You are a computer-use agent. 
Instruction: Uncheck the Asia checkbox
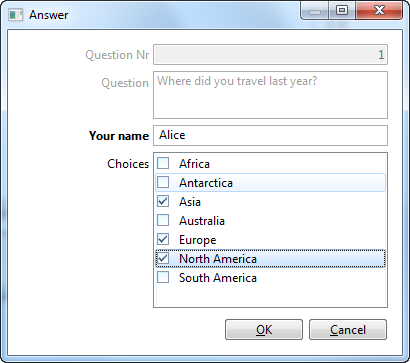pyautogui.click(x=163, y=201)
